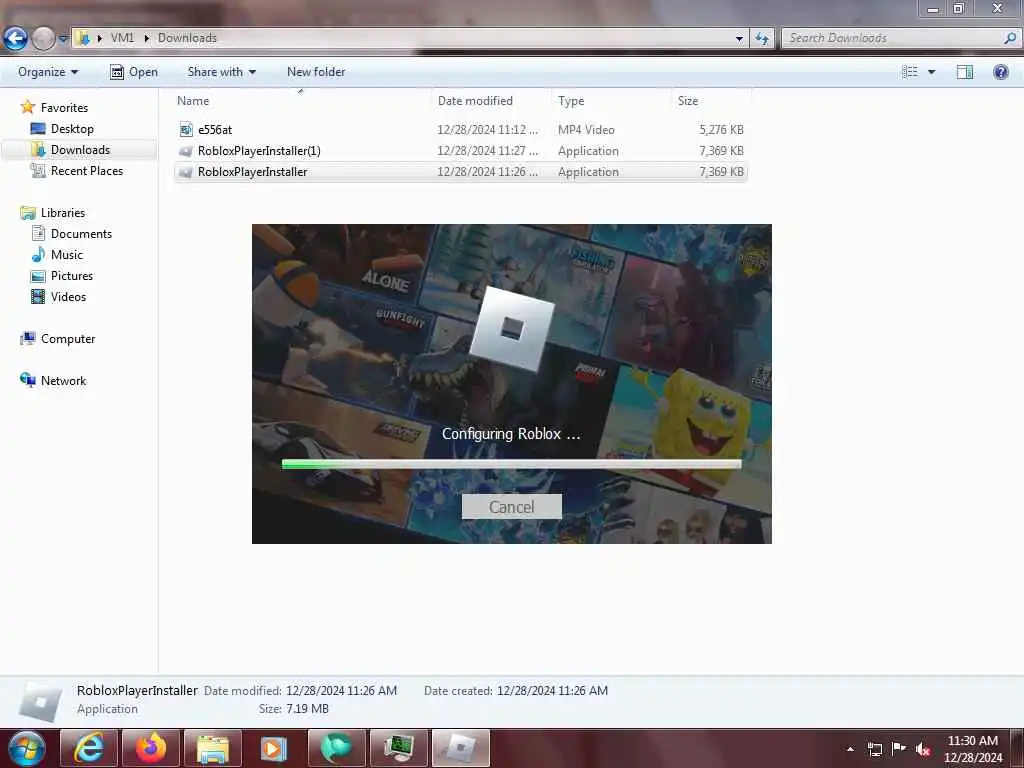This screenshot has height=768, width=1024.
Task: Create a New folder
Action: click(316, 72)
